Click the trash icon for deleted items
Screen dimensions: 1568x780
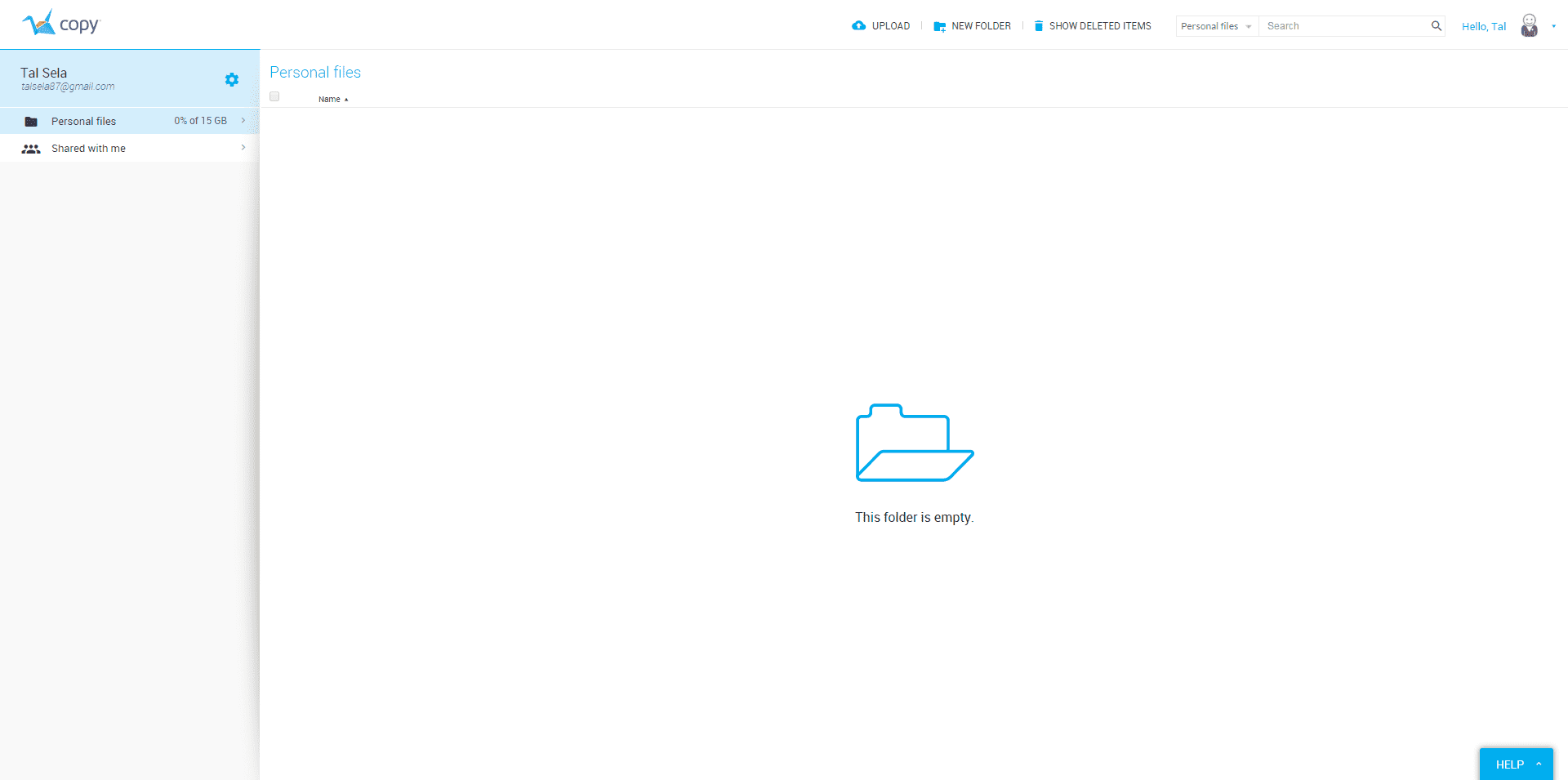pos(1039,26)
